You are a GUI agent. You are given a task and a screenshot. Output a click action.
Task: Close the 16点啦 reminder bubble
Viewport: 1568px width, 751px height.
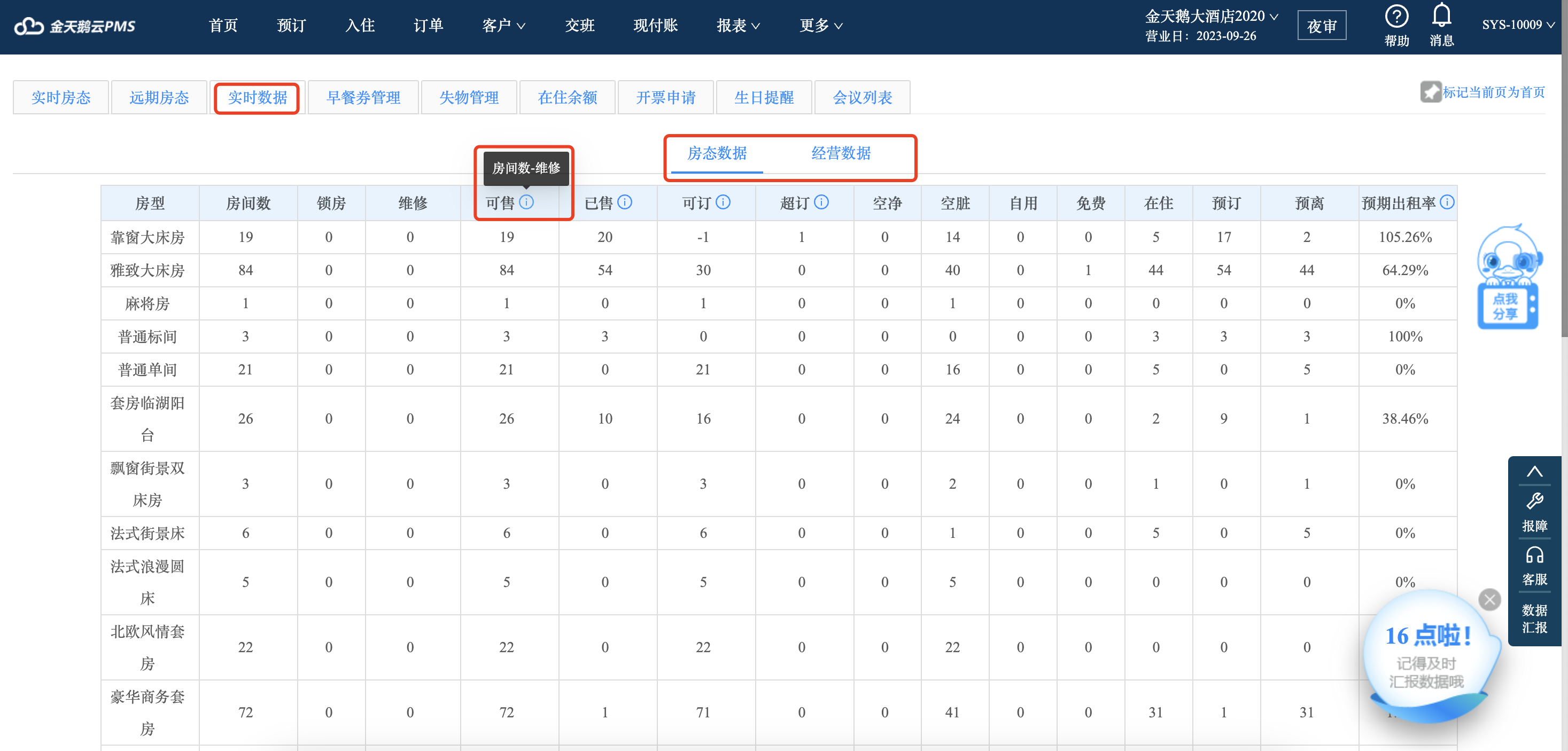[1489, 600]
